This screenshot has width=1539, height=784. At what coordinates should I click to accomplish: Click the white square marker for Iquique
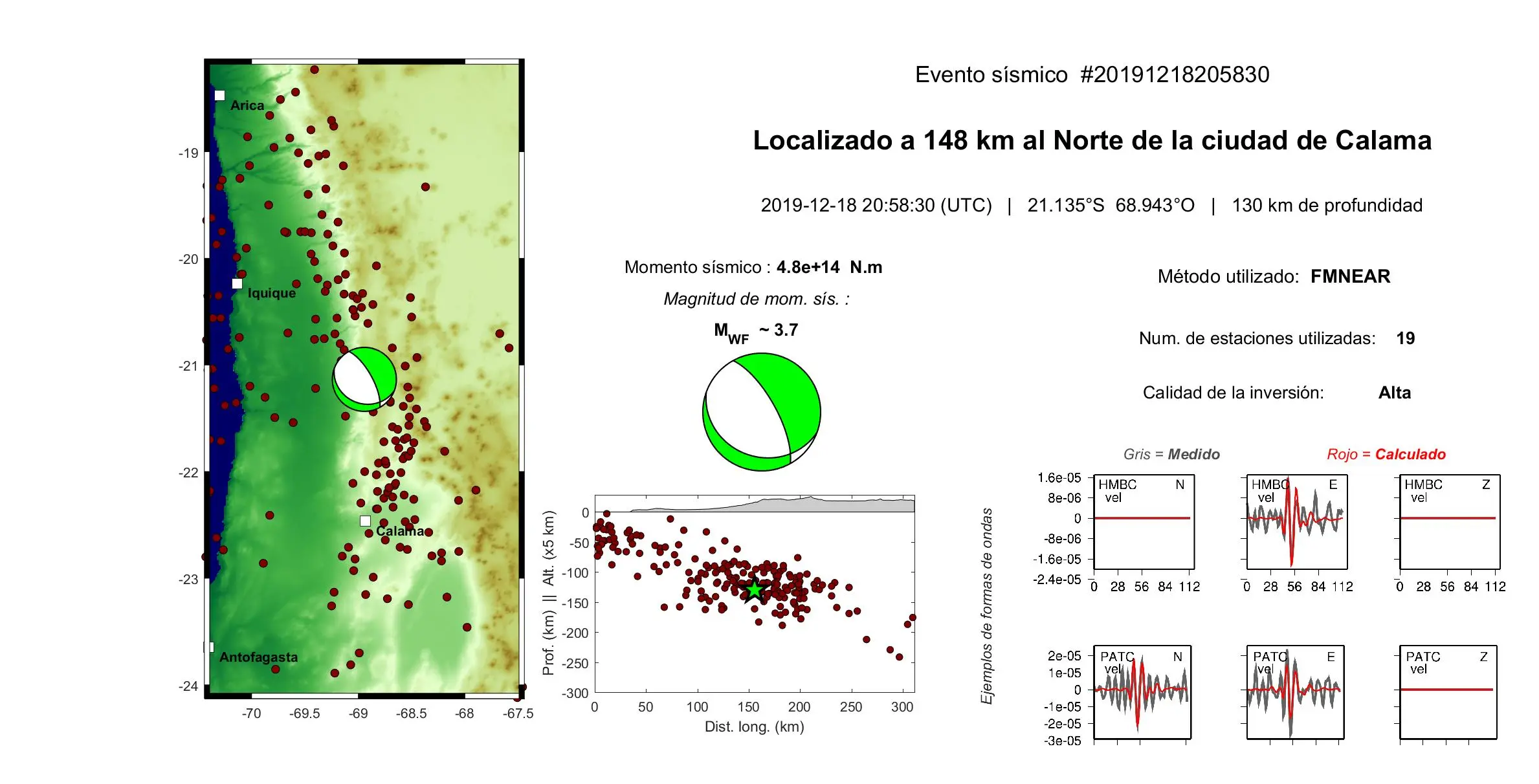point(237,283)
